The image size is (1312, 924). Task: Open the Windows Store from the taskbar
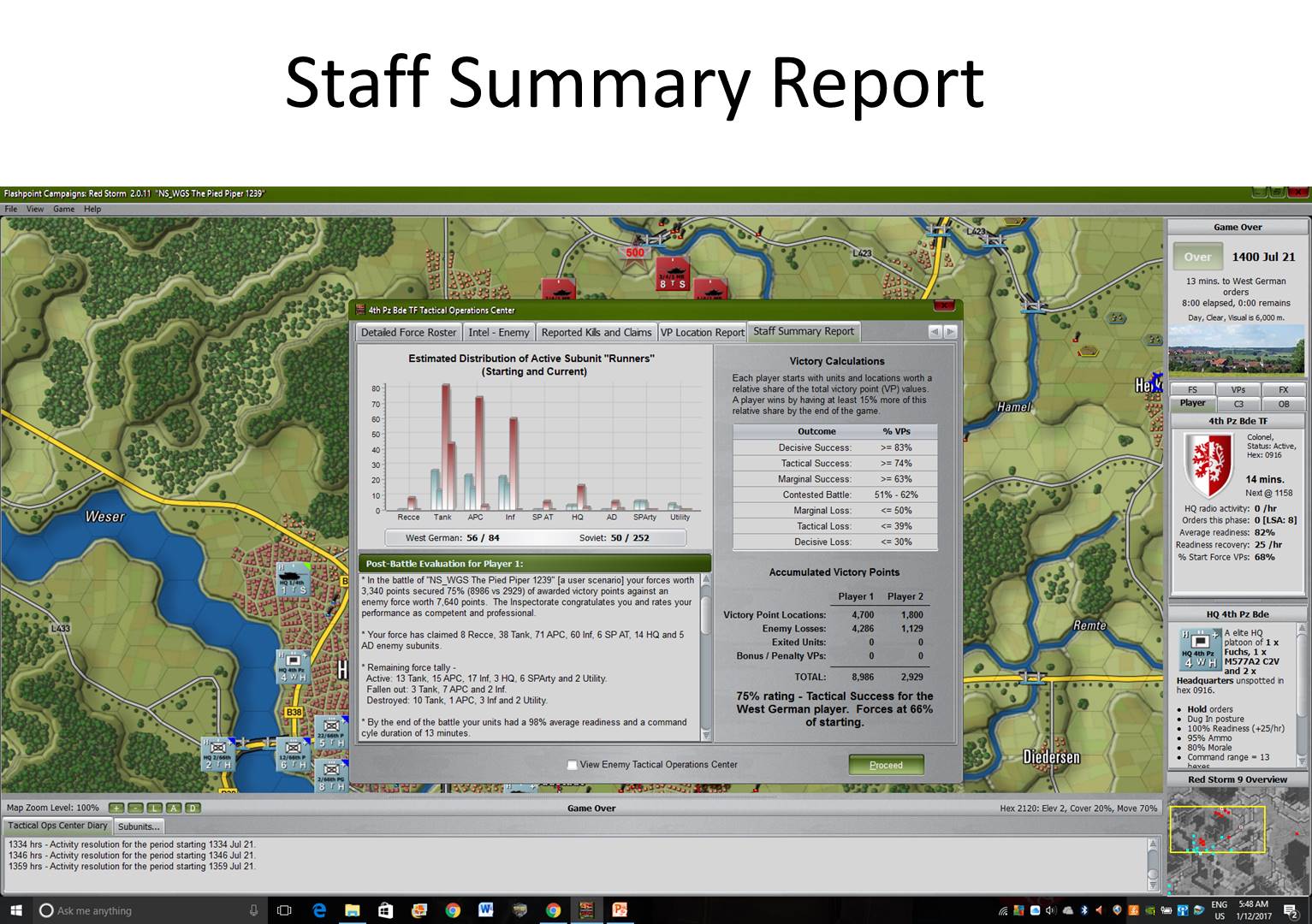pos(386,910)
